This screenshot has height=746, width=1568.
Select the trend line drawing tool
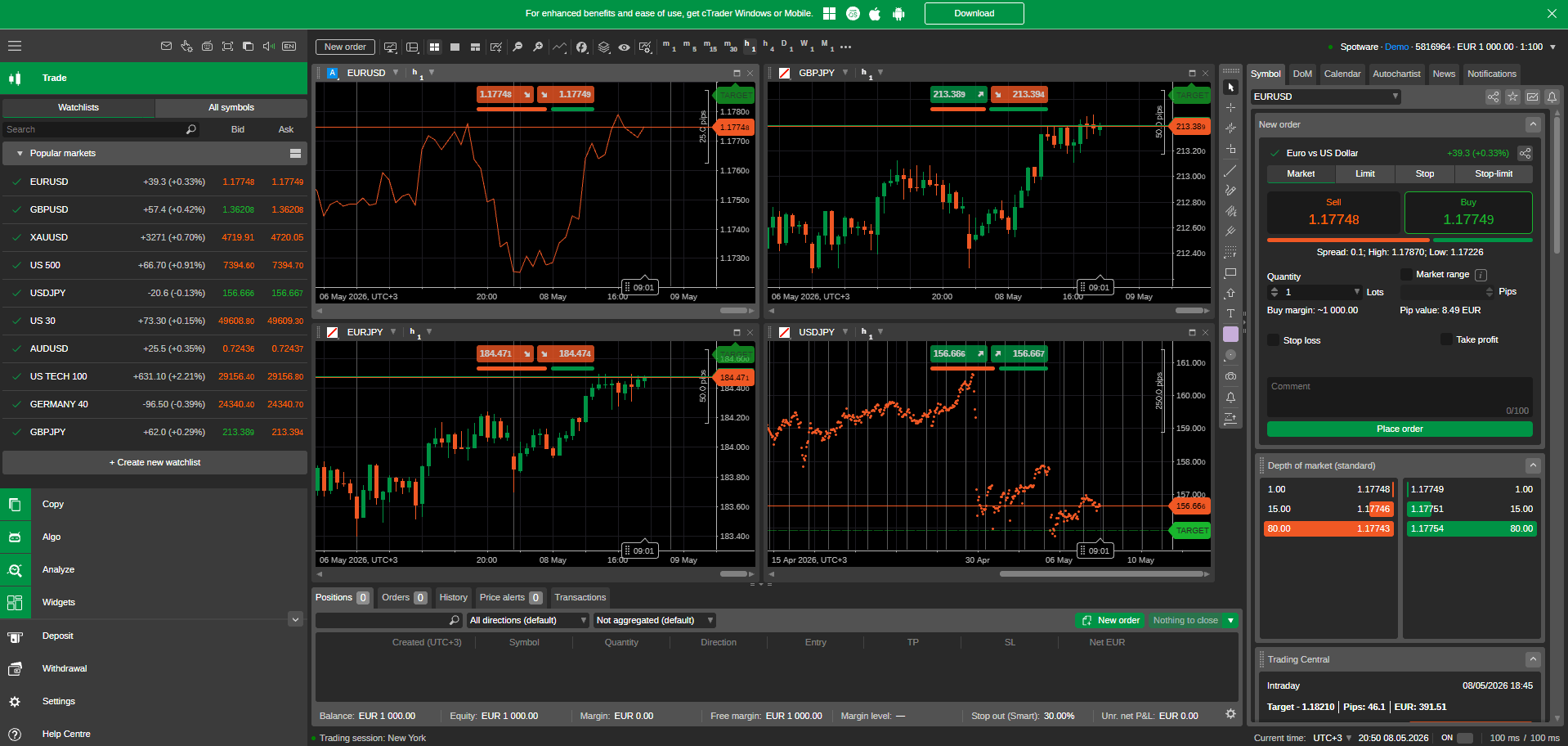(1230, 170)
